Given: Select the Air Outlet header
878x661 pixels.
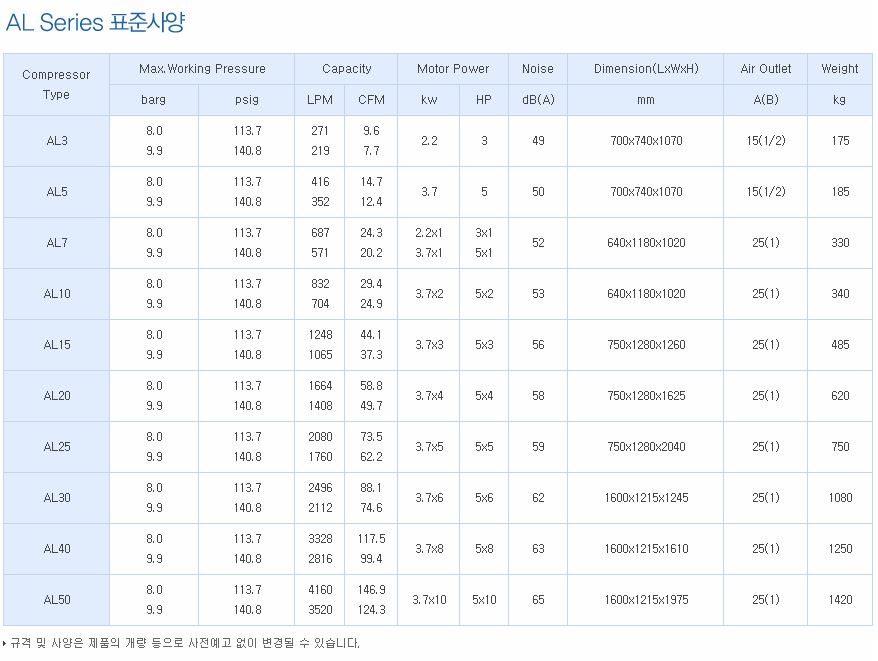Looking at the screenshot, I should [x=766, y=69].
